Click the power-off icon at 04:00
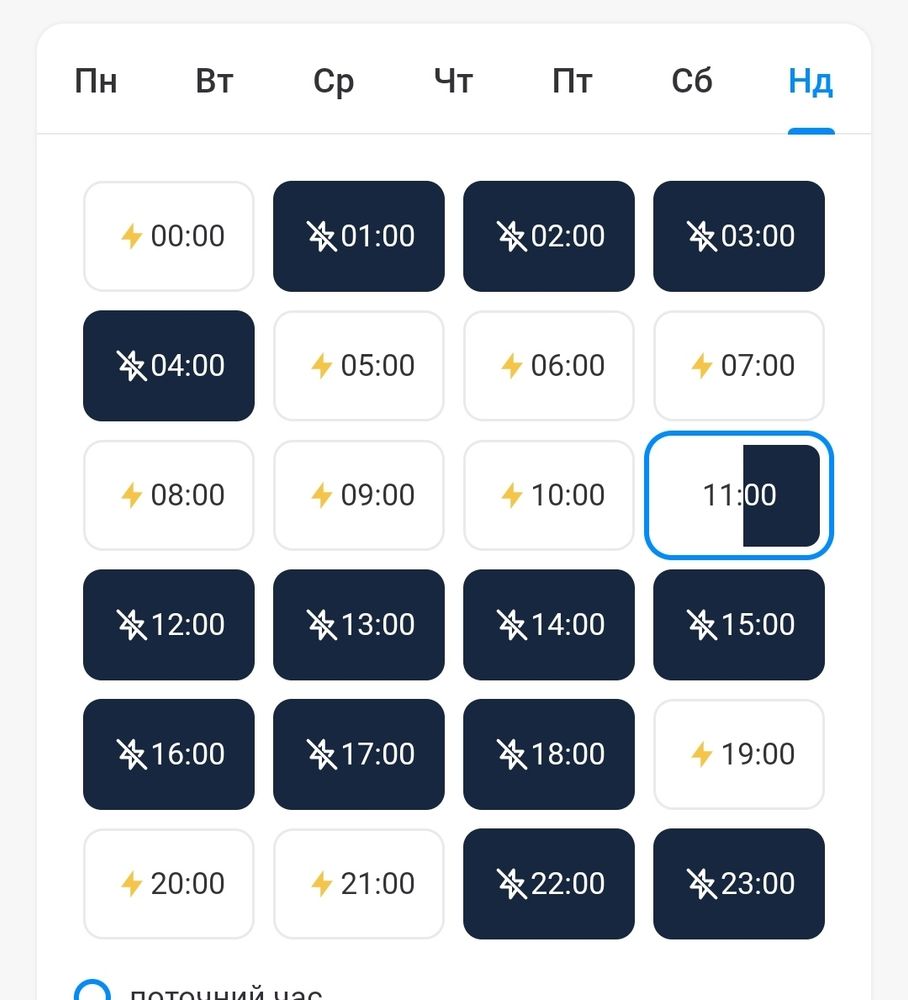Image resolution: width=908 pixels, height=1000 pixels. coord(131,365)
